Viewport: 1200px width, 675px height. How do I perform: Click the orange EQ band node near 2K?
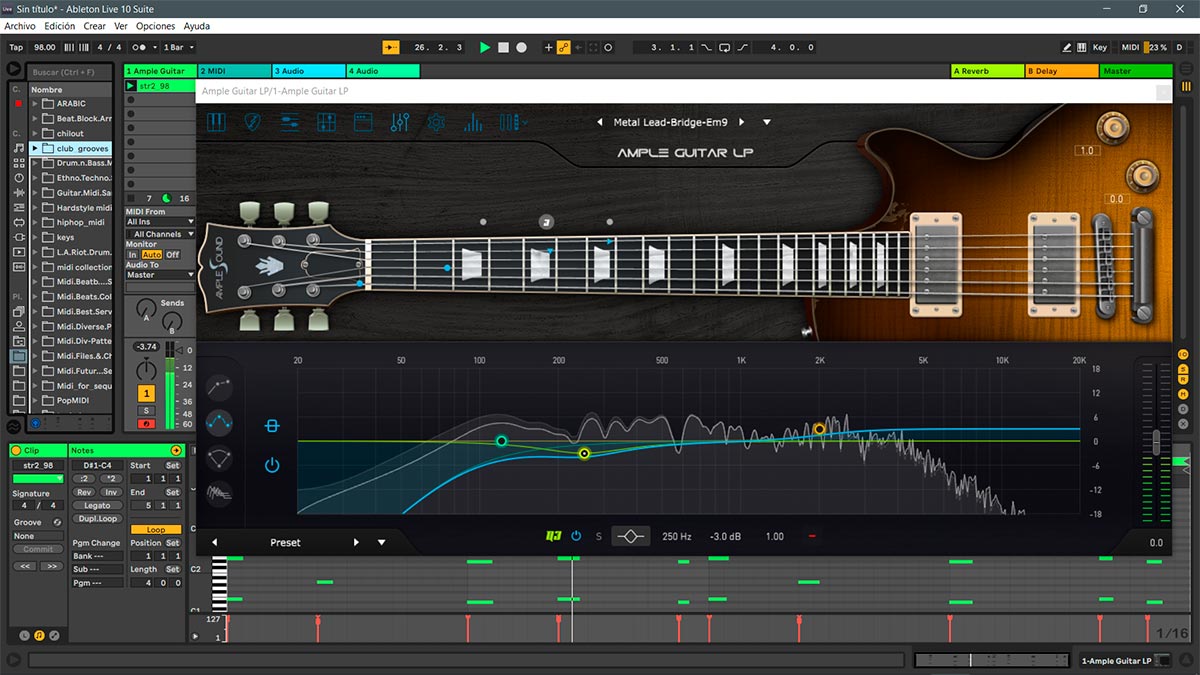[819, 429]
